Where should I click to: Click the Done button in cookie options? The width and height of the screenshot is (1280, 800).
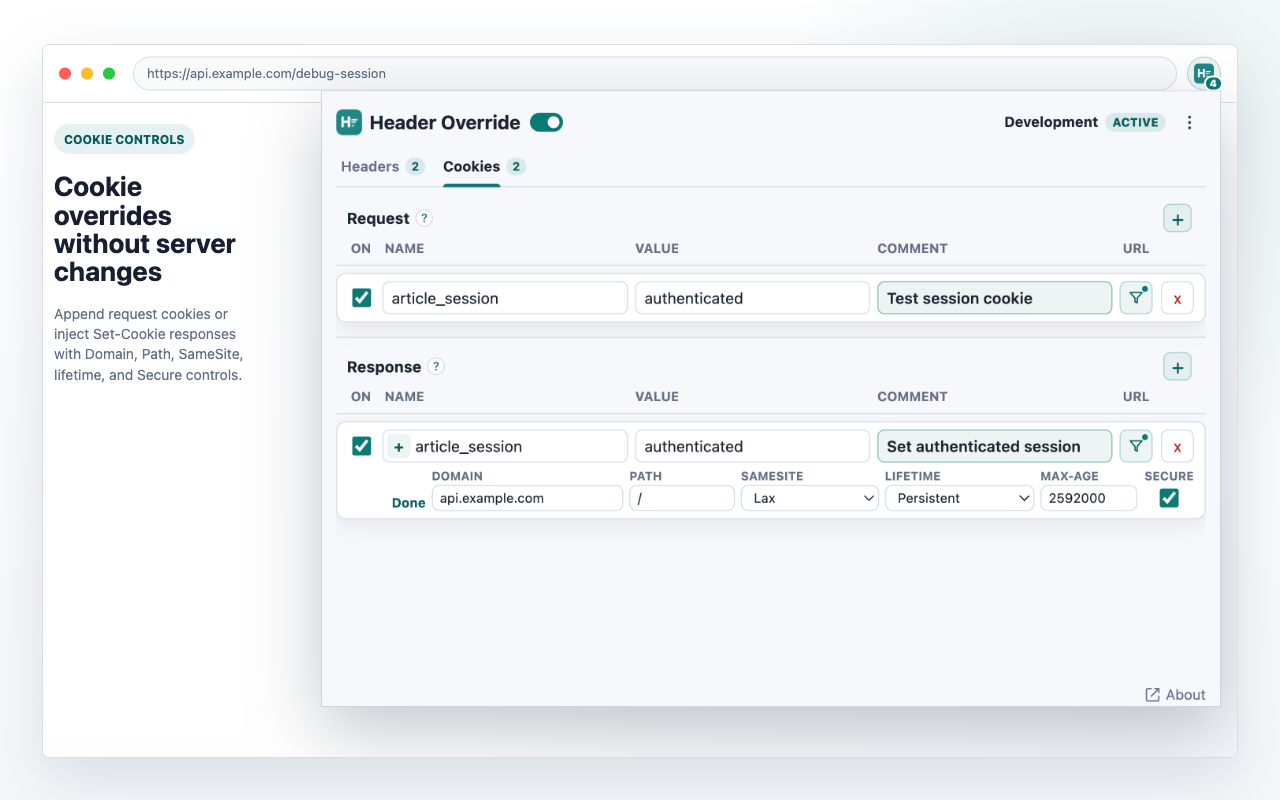coord(409,503)
